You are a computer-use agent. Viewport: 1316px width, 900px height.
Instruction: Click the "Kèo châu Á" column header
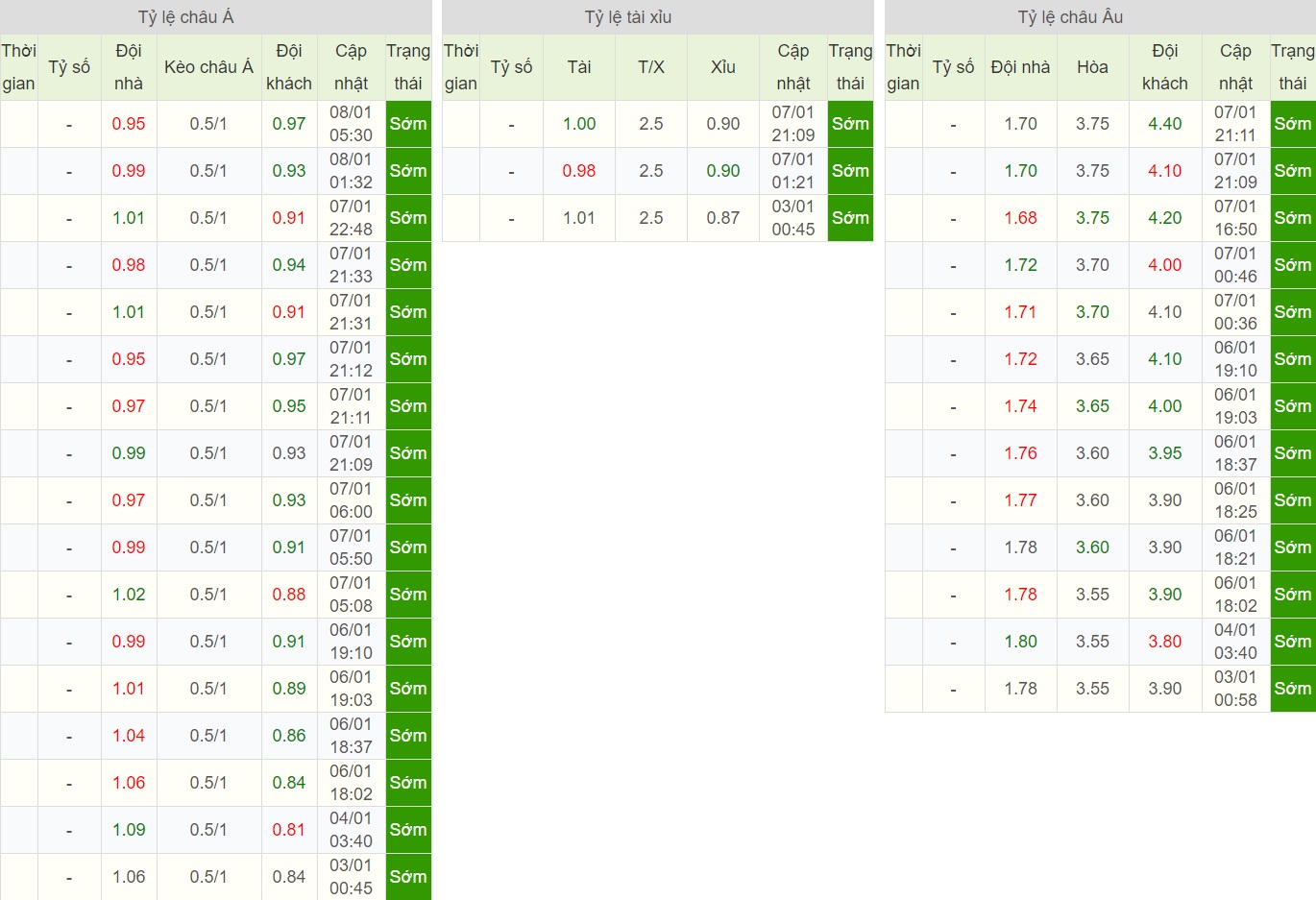click(x=208, y=67)
